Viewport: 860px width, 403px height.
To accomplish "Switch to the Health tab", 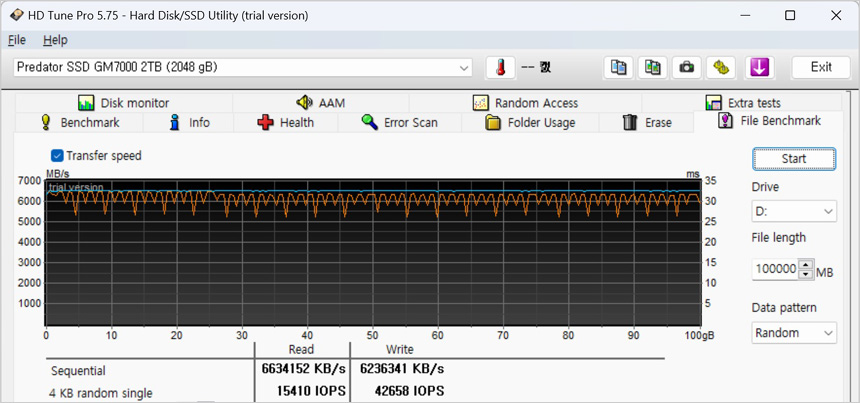I will click(x=285, y=122).
